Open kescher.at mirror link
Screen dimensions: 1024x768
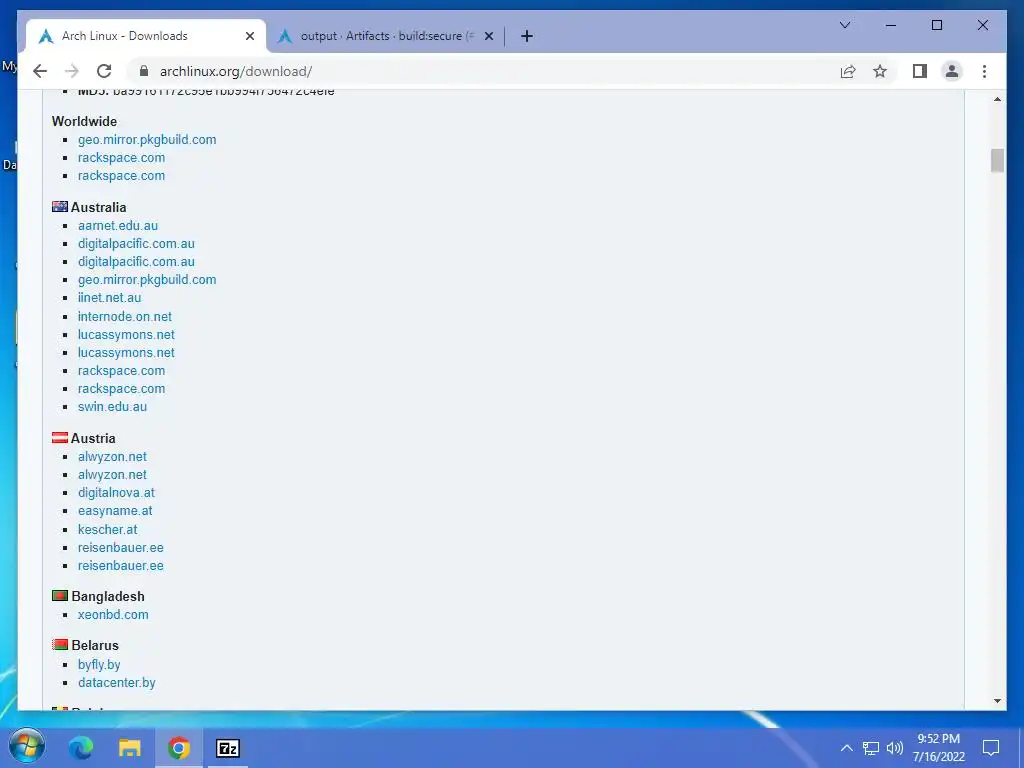[108, 530]
